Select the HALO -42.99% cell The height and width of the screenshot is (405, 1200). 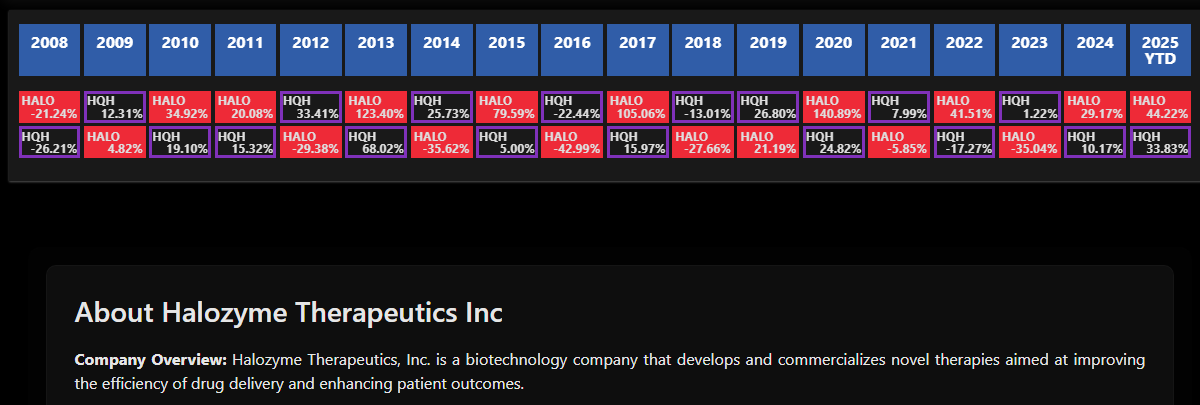point(572,142)
